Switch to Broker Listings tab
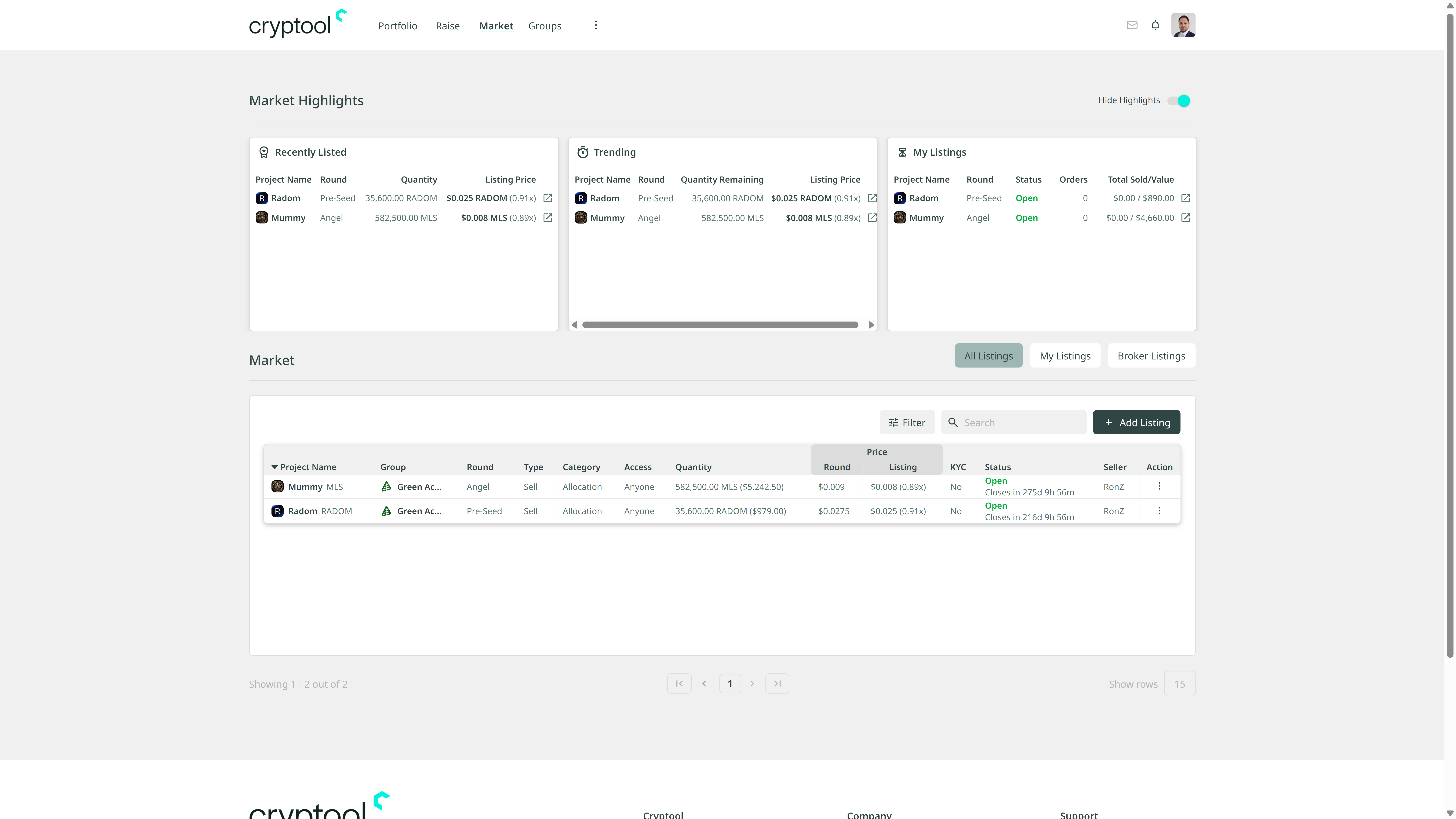The height and width of the screenshot is (819, 1456). (x=1151, y=355)
